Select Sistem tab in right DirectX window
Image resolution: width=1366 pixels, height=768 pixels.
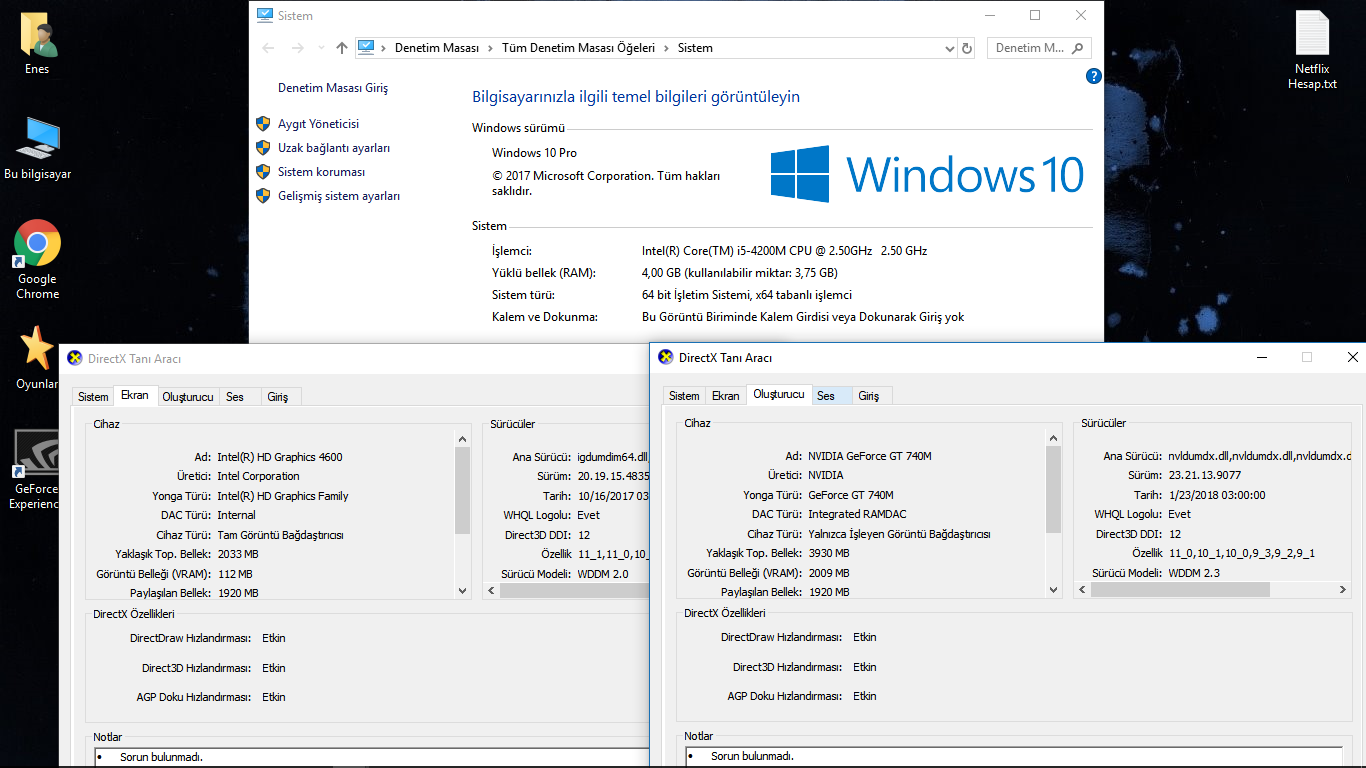684,396
